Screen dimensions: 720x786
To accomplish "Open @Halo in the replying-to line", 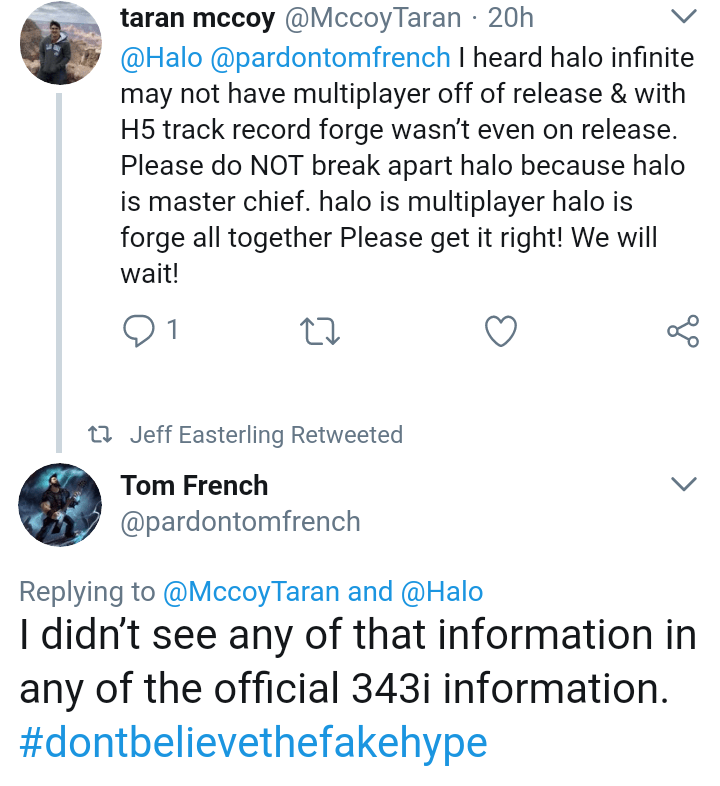I will point(441,592).
